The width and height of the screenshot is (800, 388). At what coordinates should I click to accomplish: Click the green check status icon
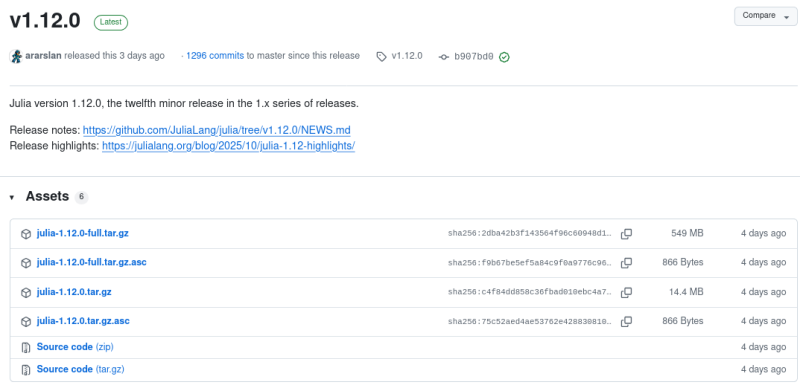[504, 57]
